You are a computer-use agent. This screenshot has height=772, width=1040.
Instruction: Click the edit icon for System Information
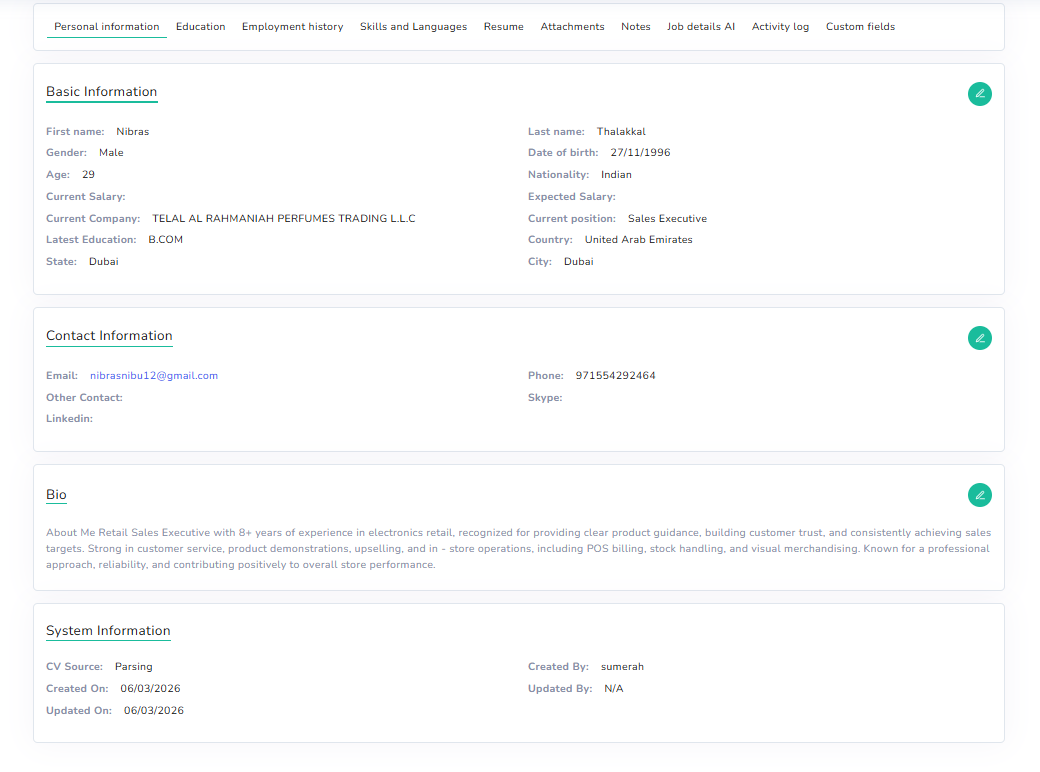coord(979,631)
